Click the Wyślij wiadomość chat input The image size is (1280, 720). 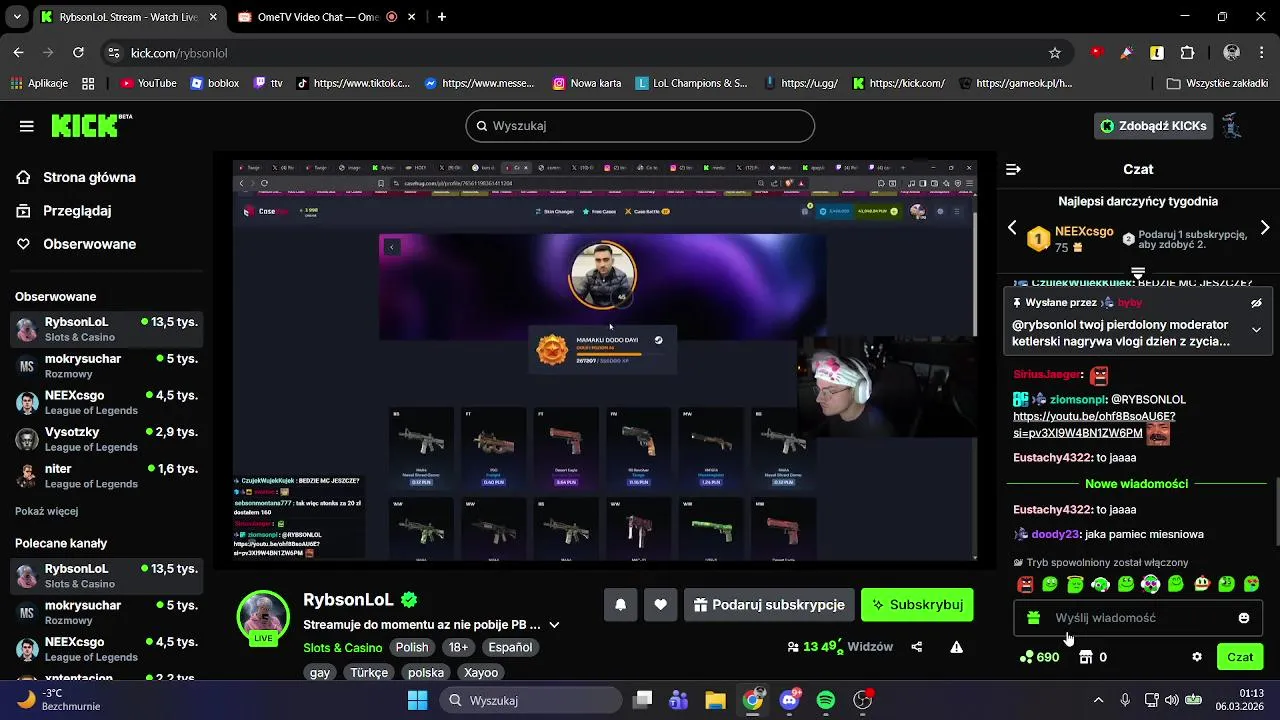[1138, 618]
